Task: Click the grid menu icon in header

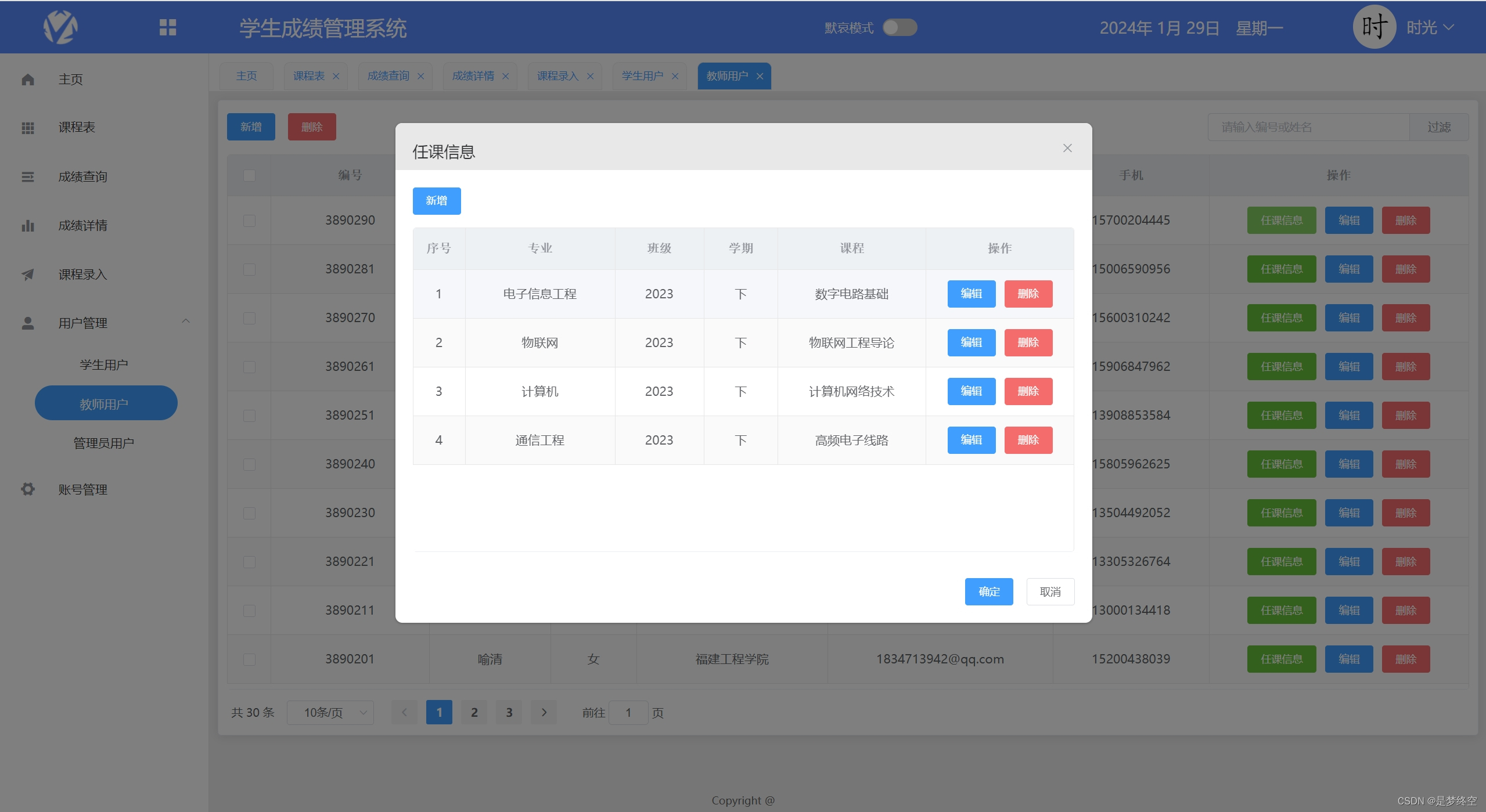Action: click(x=168, y=27)
